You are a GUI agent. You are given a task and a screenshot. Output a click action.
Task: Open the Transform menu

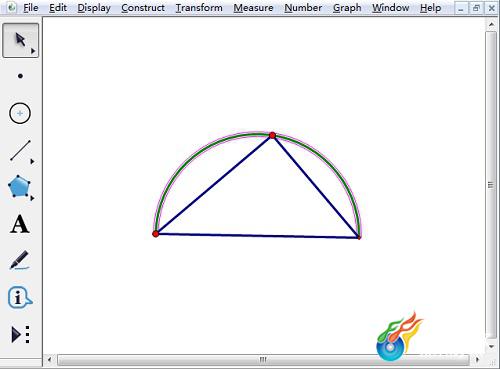(199, 8)
